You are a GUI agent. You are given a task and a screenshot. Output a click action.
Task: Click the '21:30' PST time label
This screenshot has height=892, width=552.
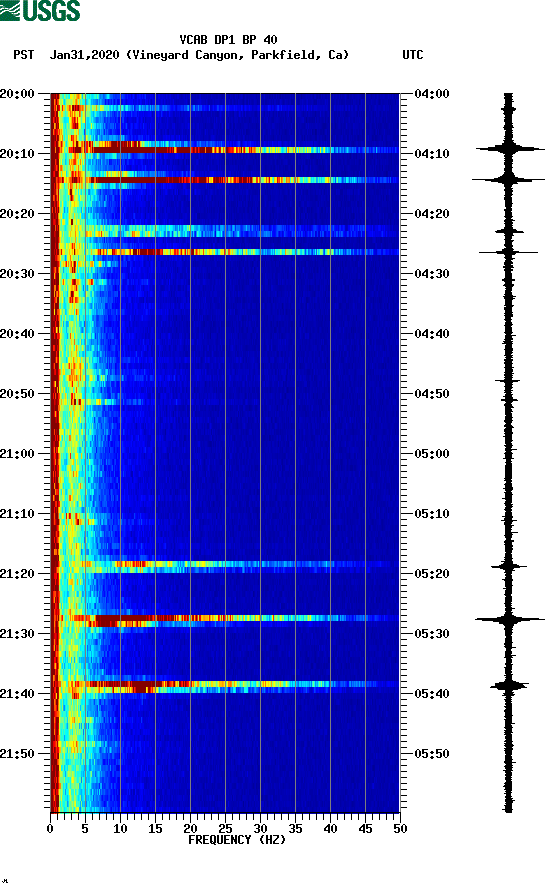17,634
